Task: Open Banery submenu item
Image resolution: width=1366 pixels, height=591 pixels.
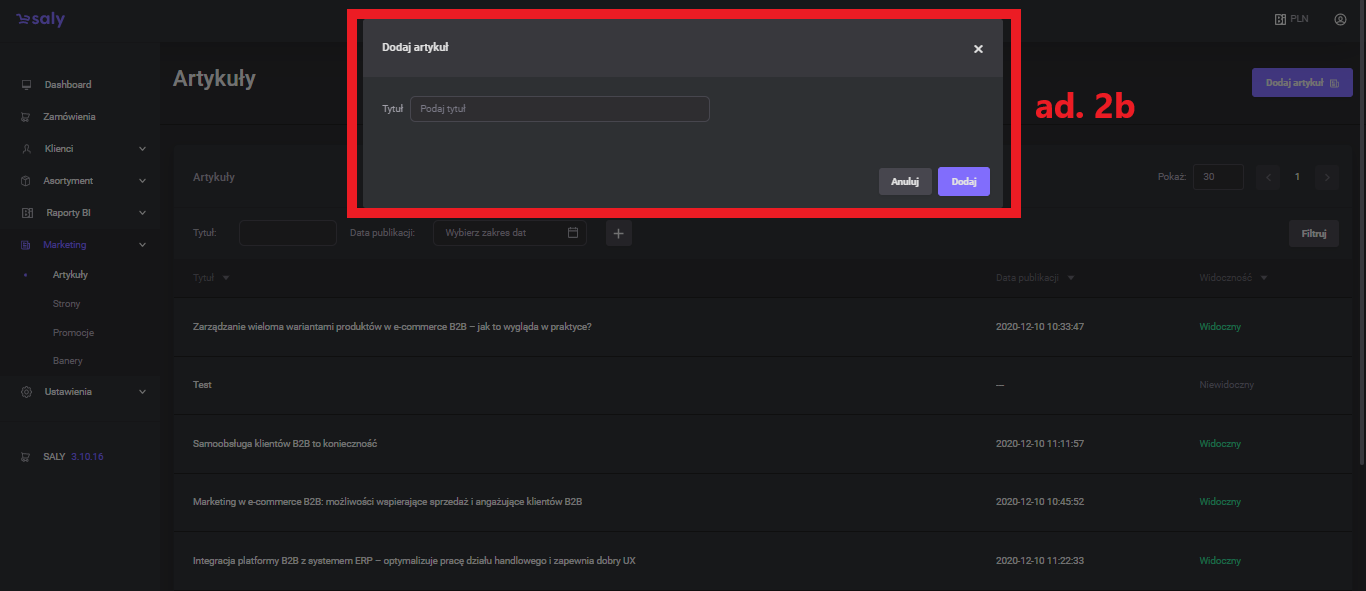Action: [68, 360]
